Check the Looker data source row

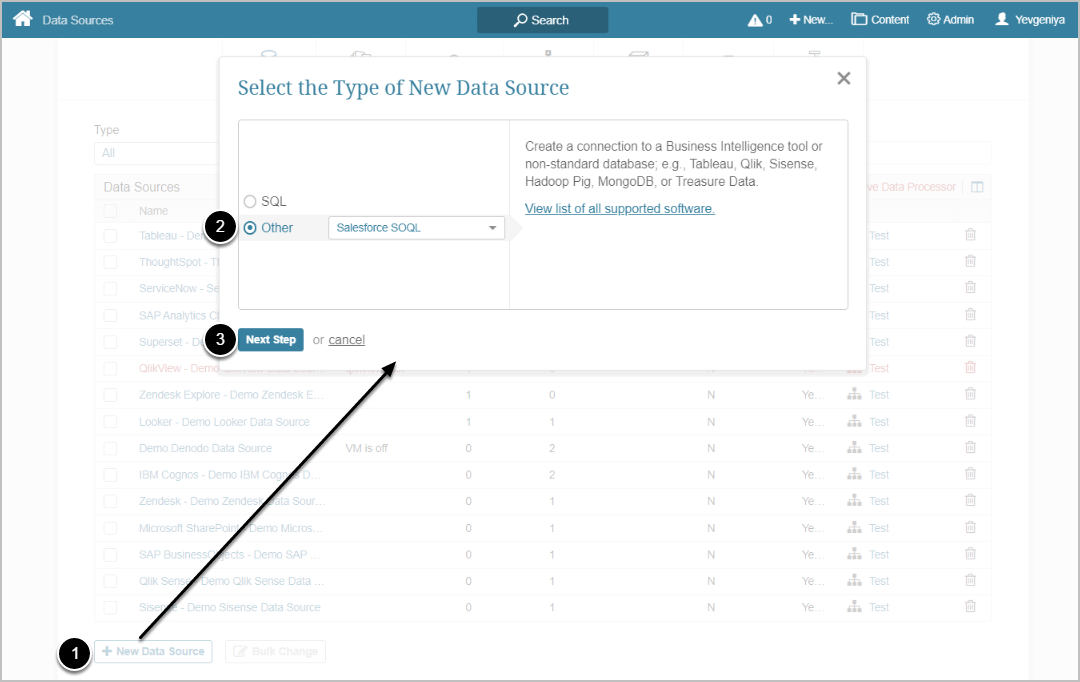(110, 422)
